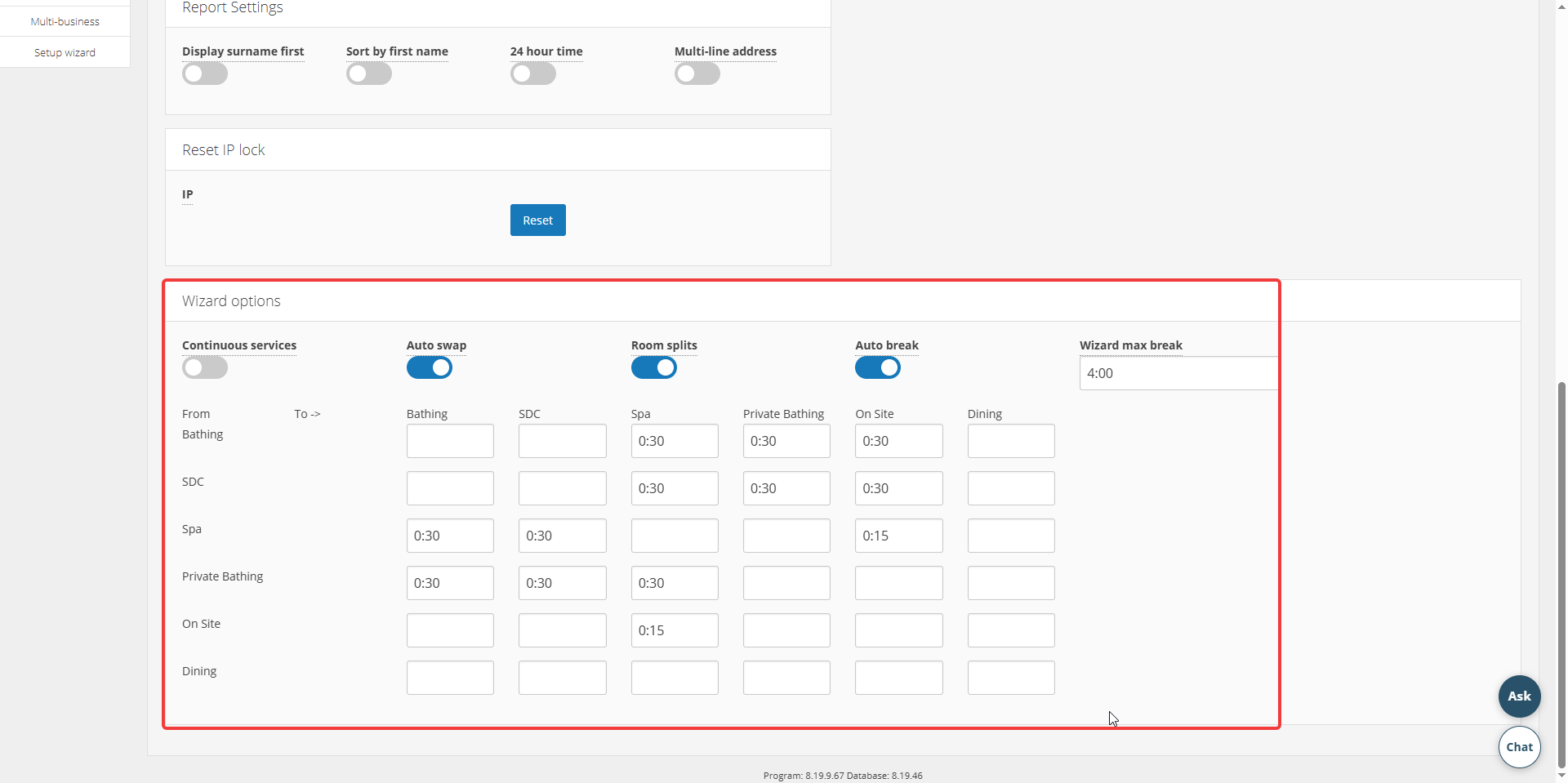Edit Spa to Spa field
The image size is (1568, 783).
pyautogui.click(x=675, y=536)
